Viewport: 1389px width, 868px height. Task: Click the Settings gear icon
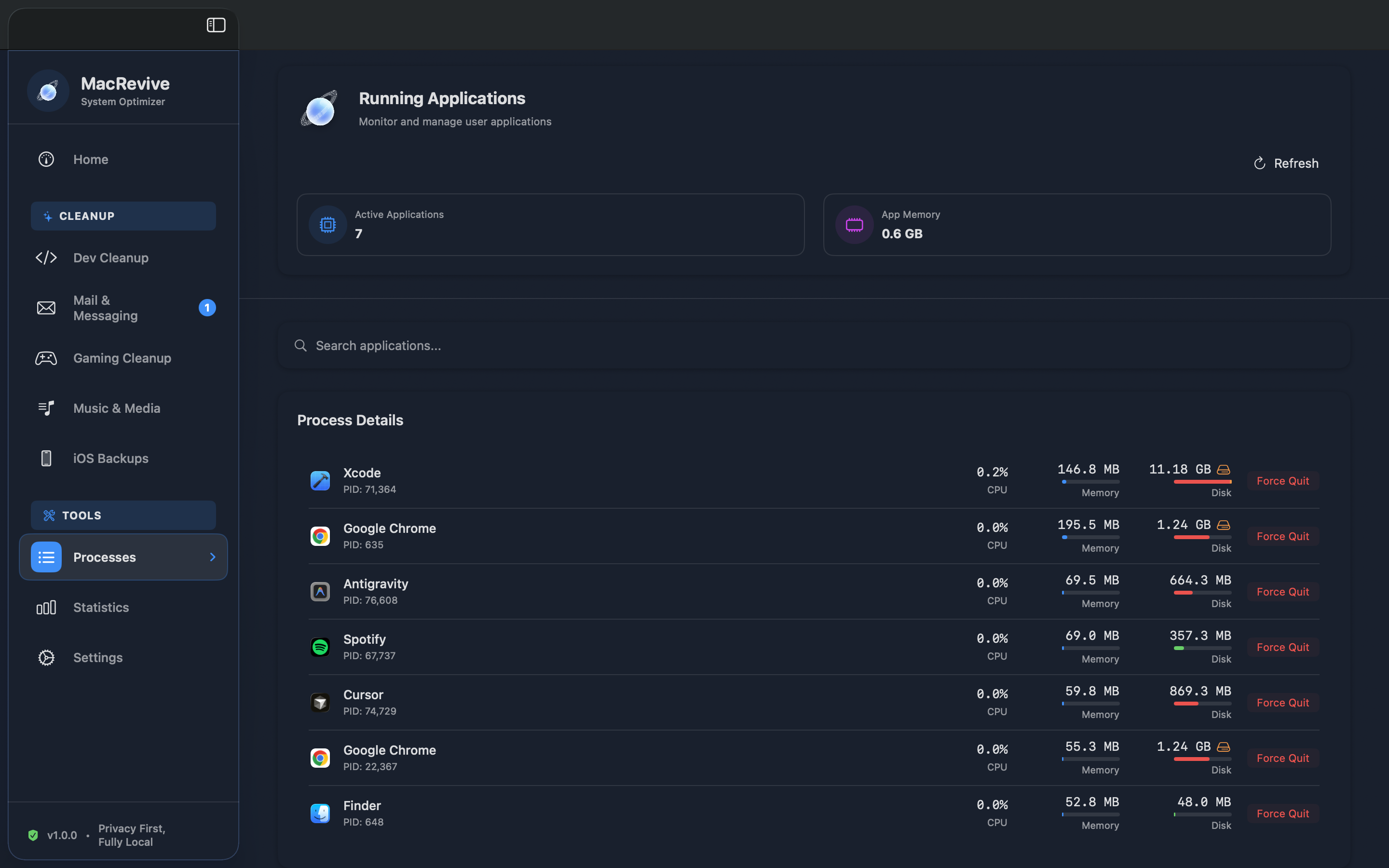point(46,657)
